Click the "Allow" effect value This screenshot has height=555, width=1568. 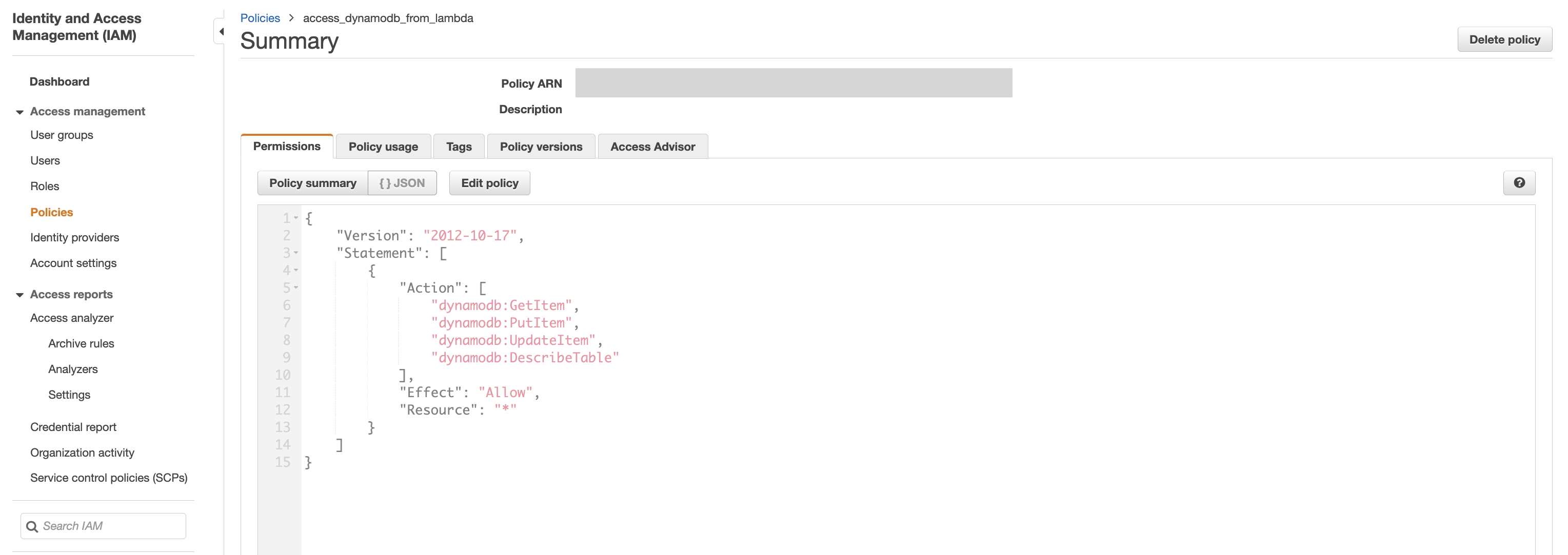tap(505, 393)
